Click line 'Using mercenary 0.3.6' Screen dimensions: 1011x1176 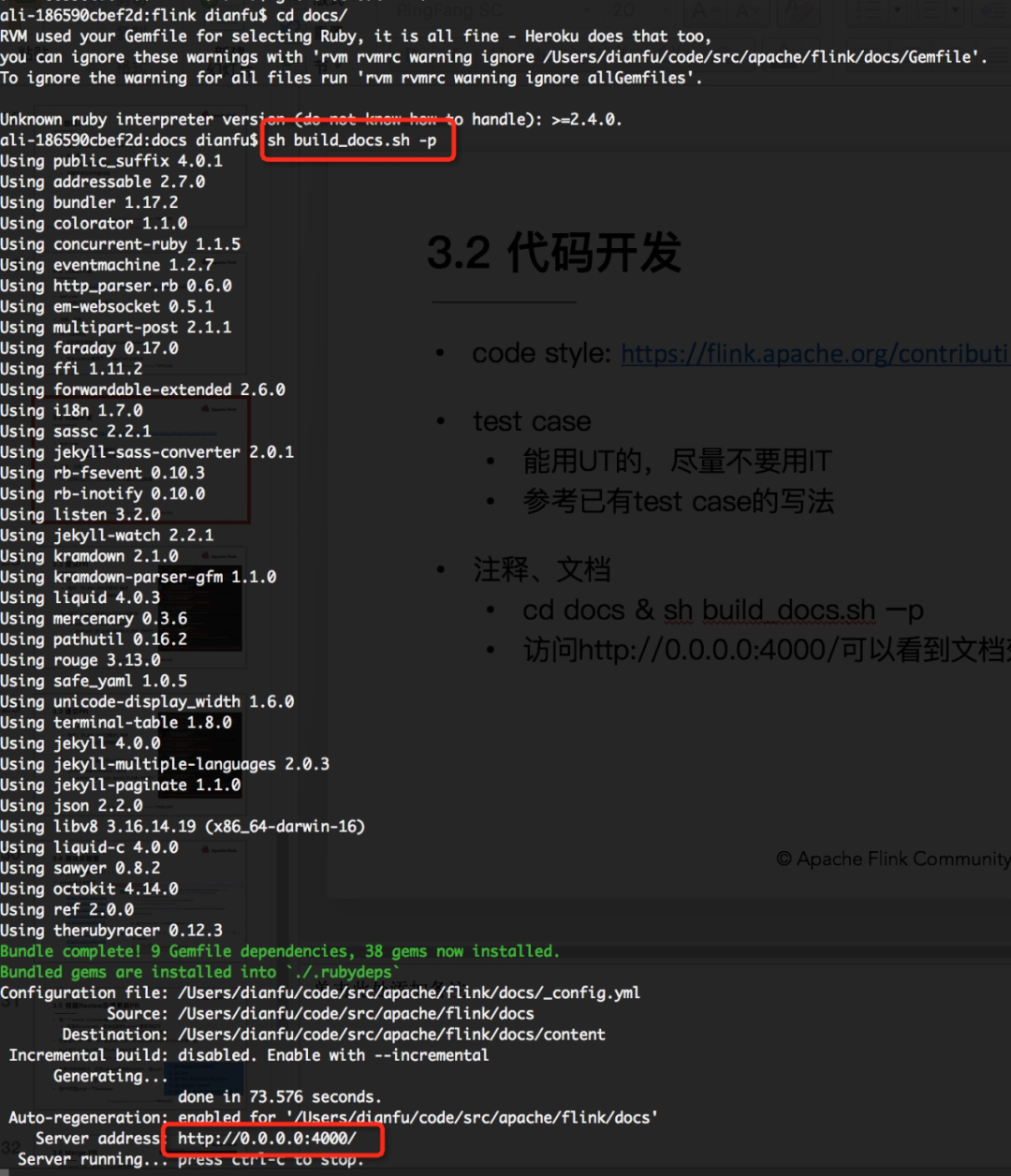coord(94,618)
